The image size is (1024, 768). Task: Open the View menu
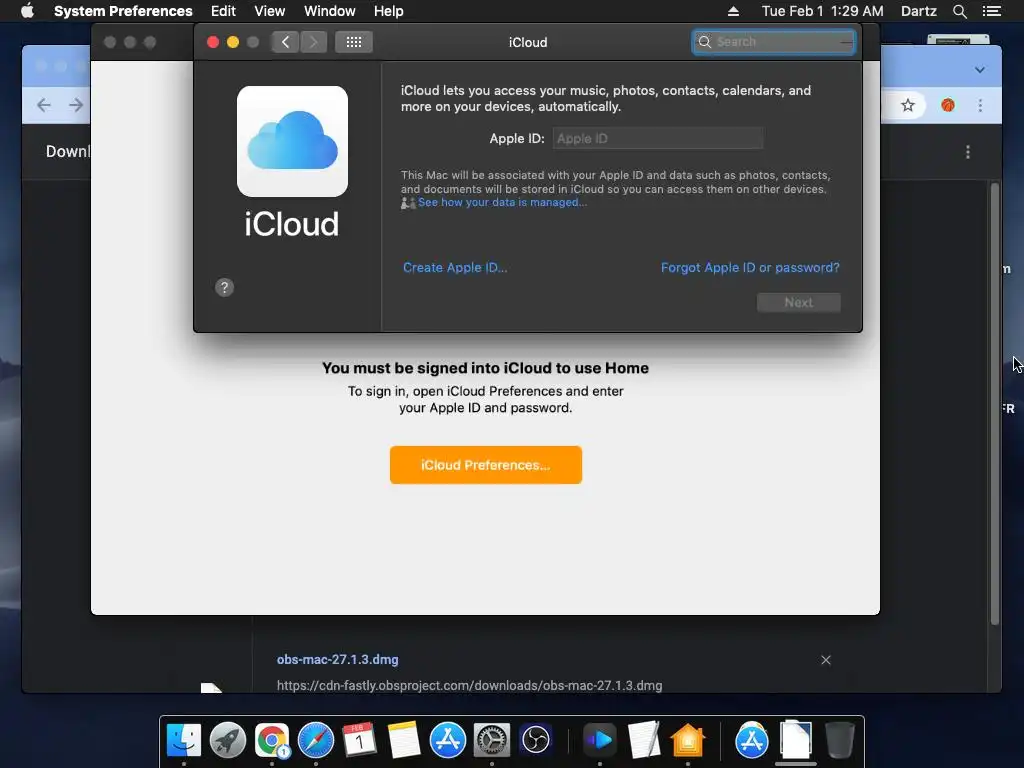click(x=270, y=11)
